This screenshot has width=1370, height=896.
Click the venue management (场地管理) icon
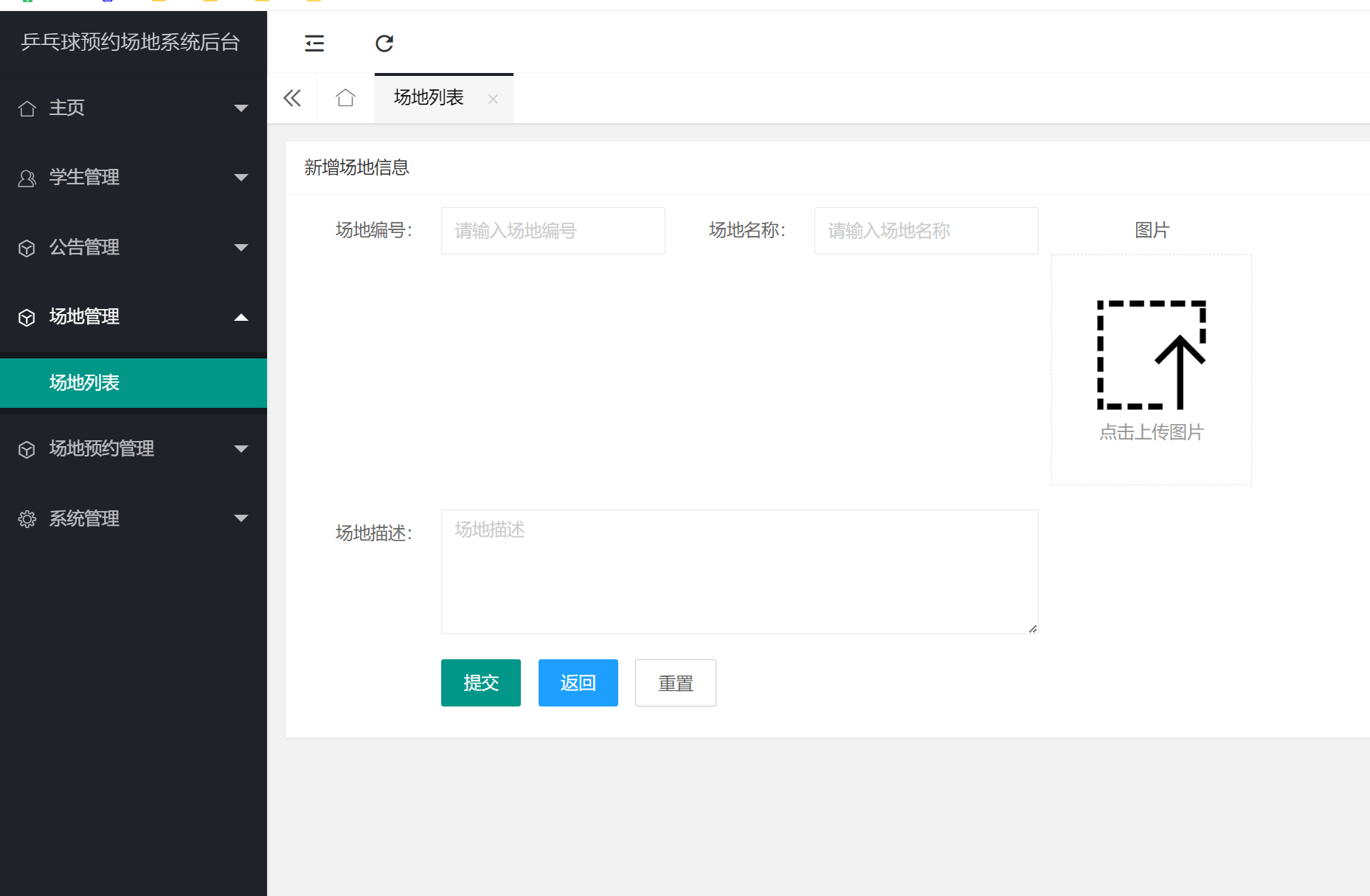27,317
